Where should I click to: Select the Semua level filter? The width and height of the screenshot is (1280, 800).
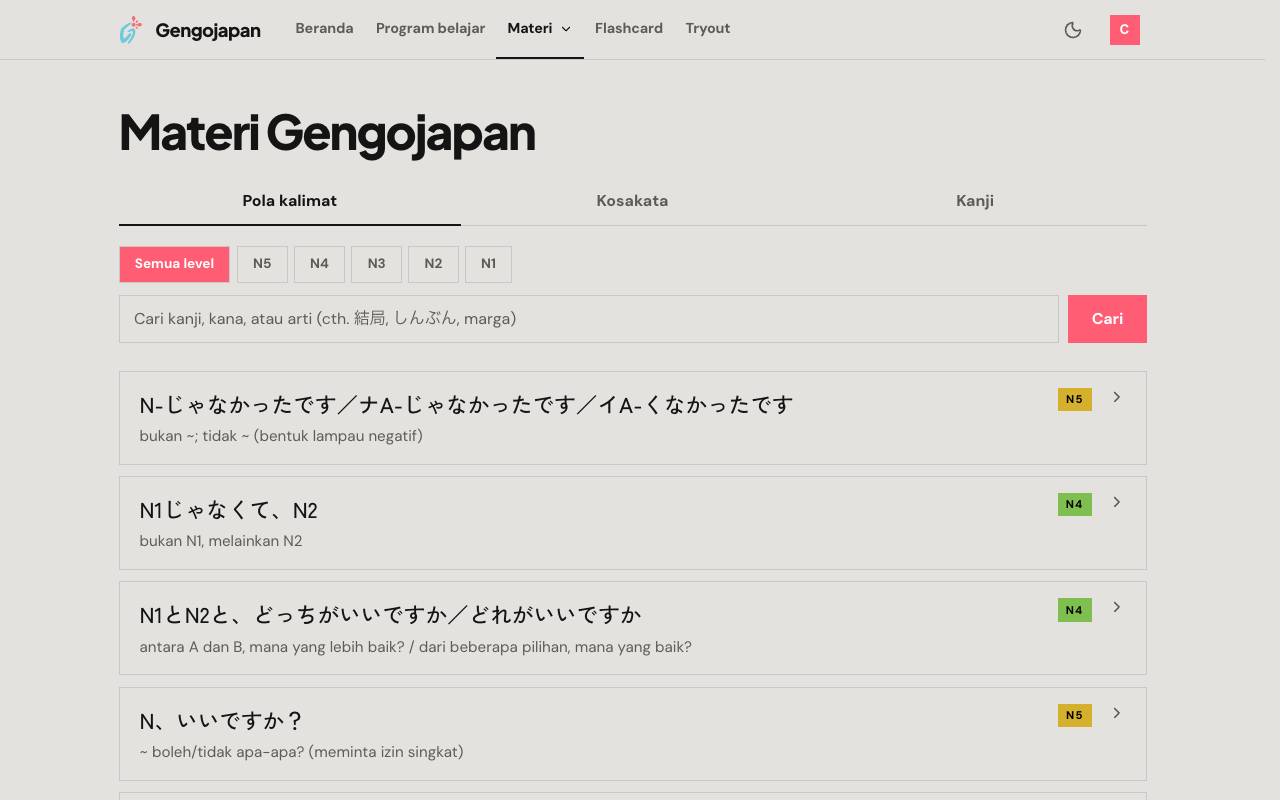(x=174, y=264)
